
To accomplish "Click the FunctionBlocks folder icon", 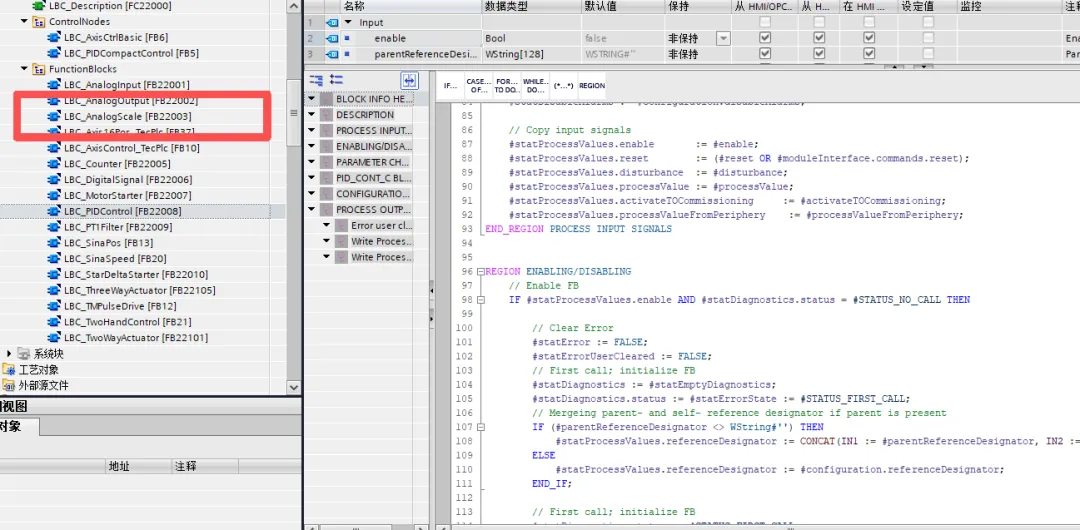I will click(x=39, y=69).
